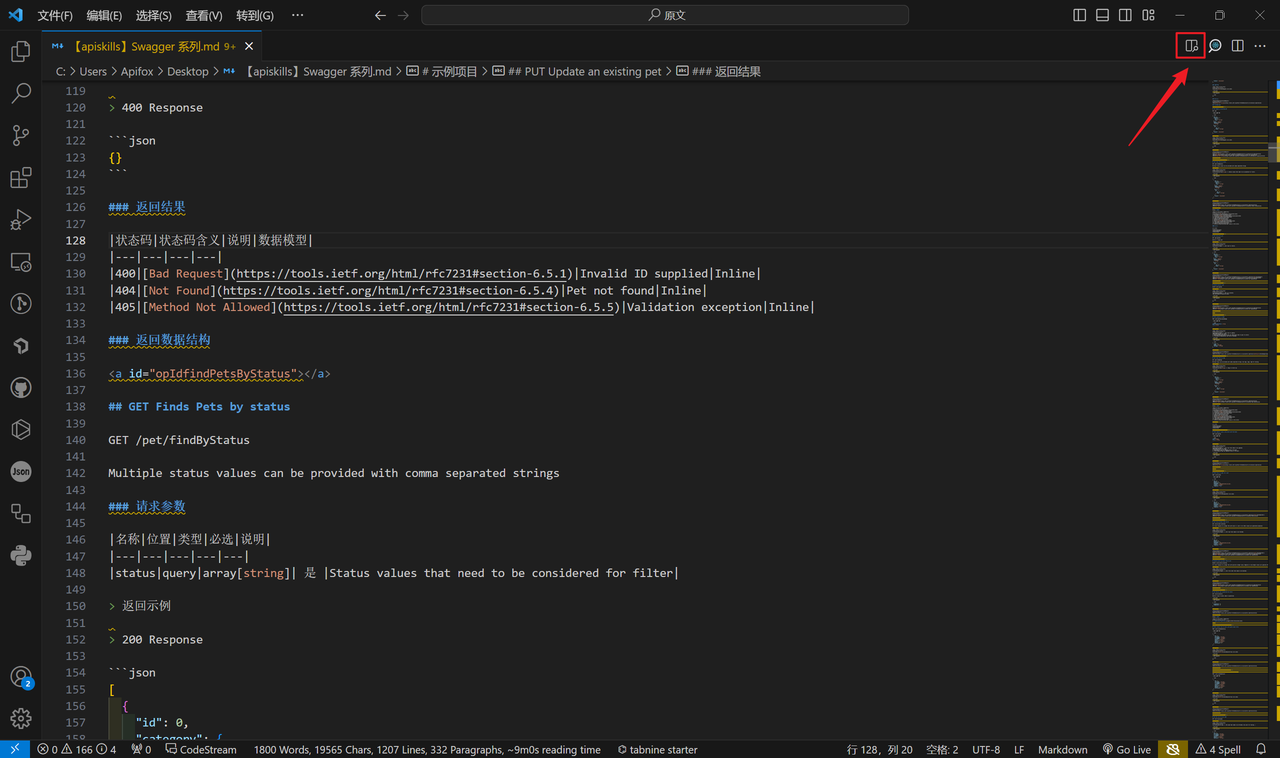The width and height of the screenshot is (1280, 758).
Task: Open the split editor icon near top right
Action: click(x=1237, y=46)
